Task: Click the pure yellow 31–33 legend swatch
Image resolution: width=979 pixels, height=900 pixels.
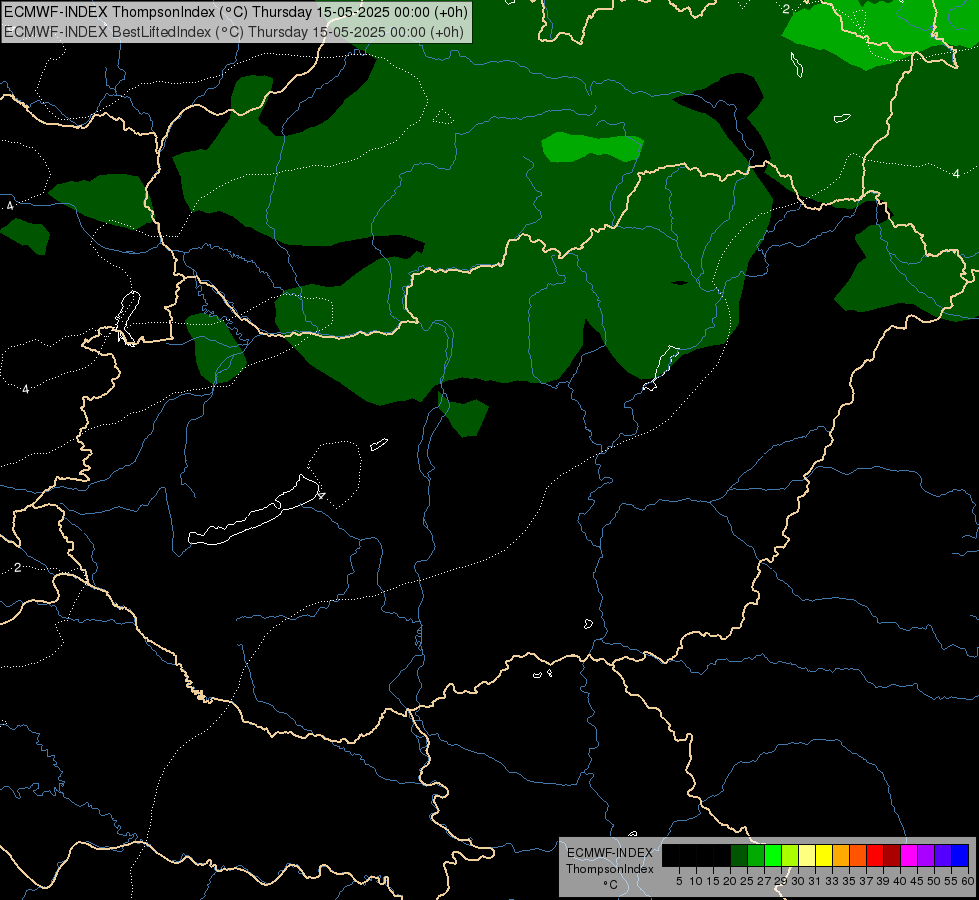Action: 824,855
